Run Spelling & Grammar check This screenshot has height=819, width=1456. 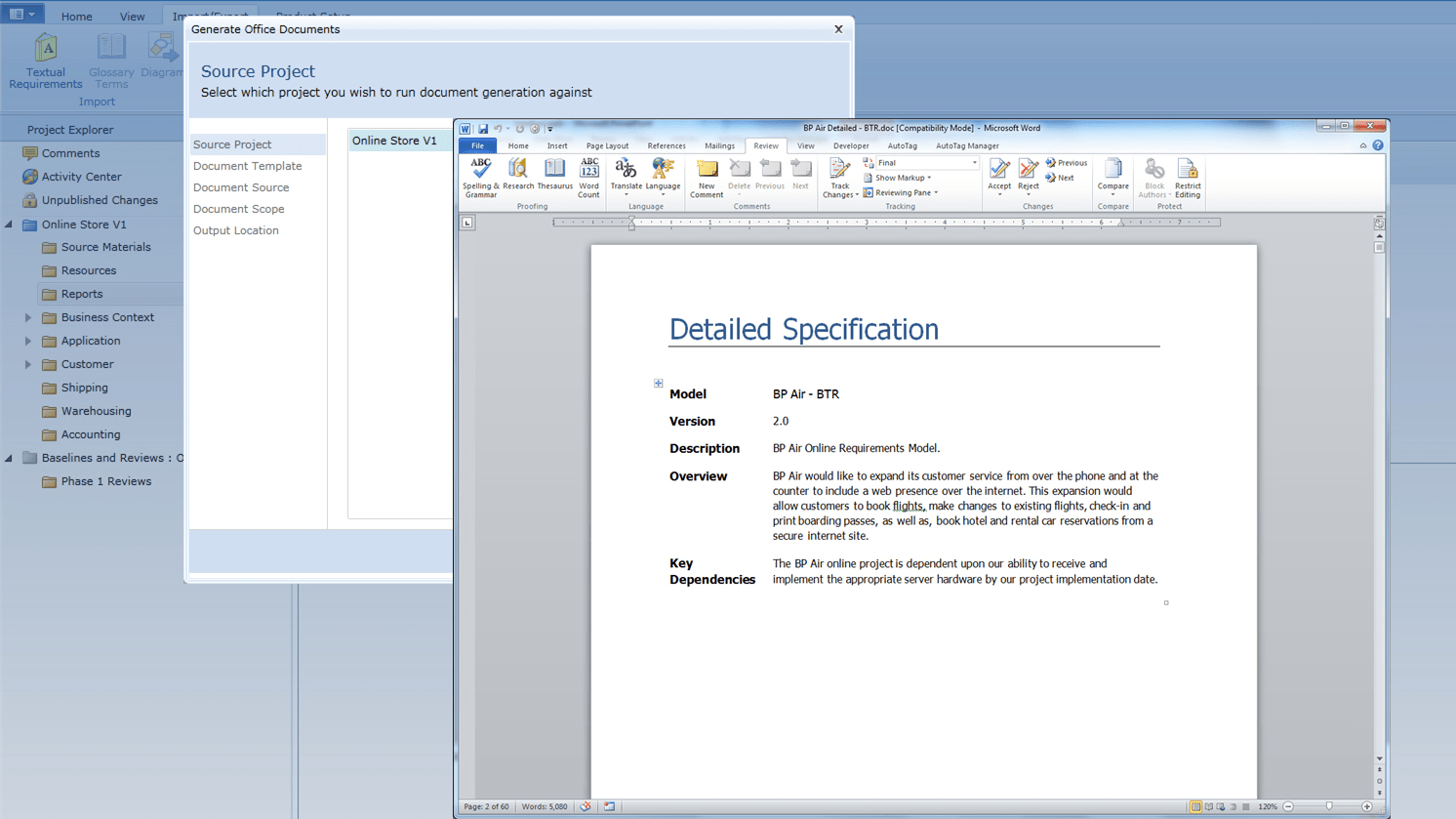tap(479, 178)
